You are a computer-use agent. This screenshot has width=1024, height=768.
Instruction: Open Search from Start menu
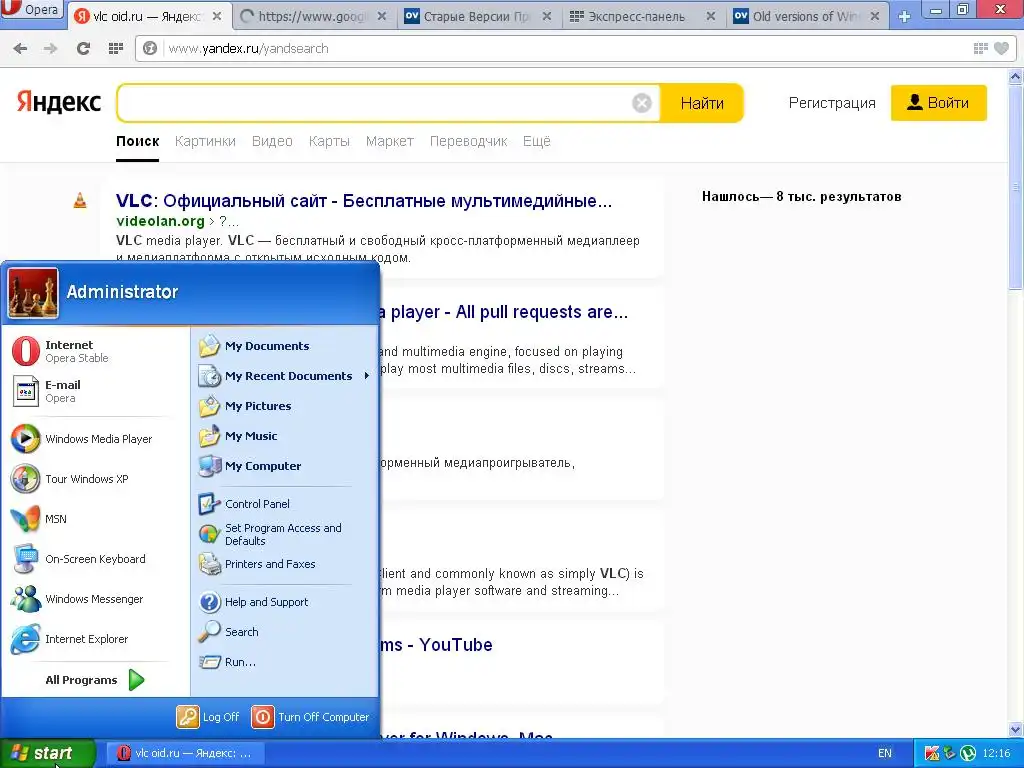point(285,632)
